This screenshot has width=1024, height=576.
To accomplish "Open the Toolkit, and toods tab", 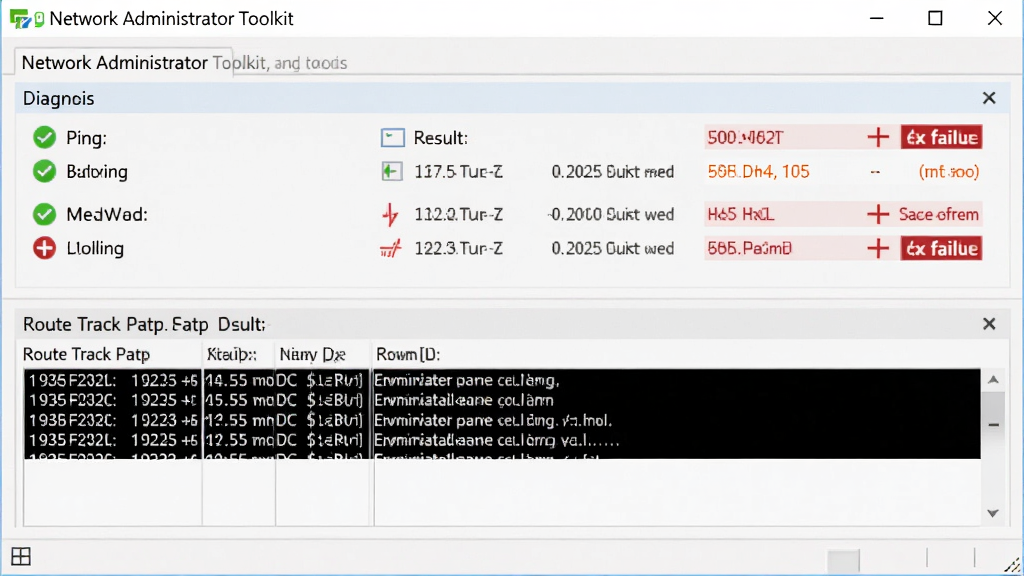I will tap(280, 63).
